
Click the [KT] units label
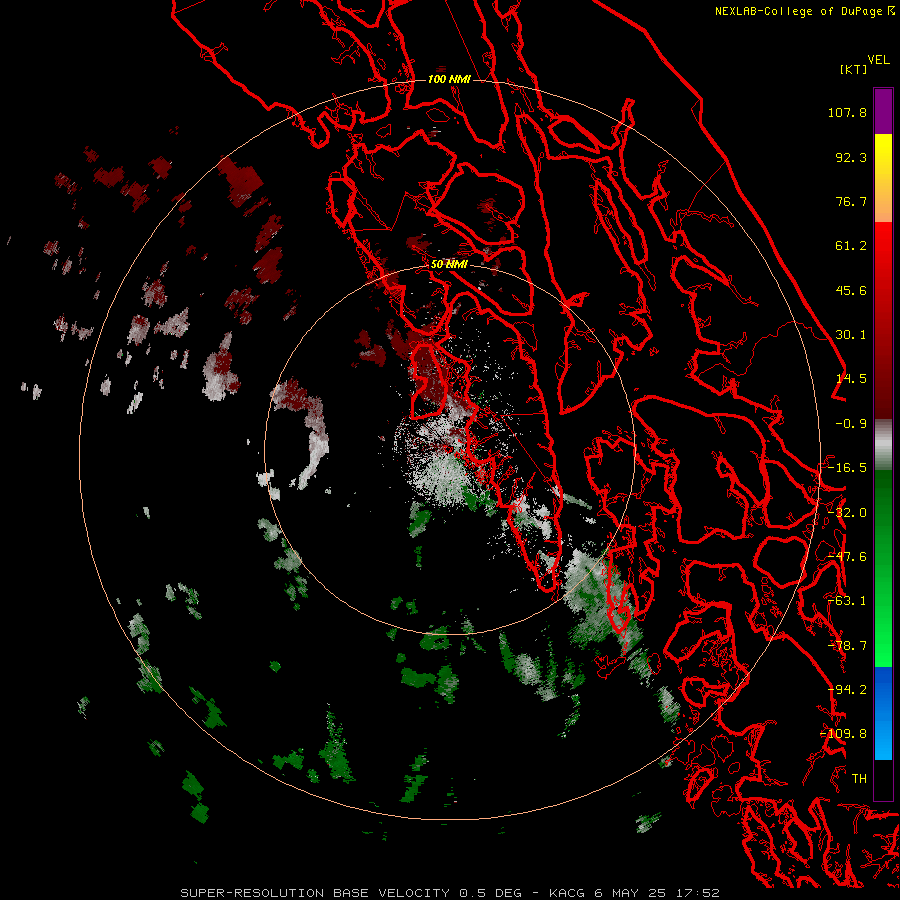[853, 69]
